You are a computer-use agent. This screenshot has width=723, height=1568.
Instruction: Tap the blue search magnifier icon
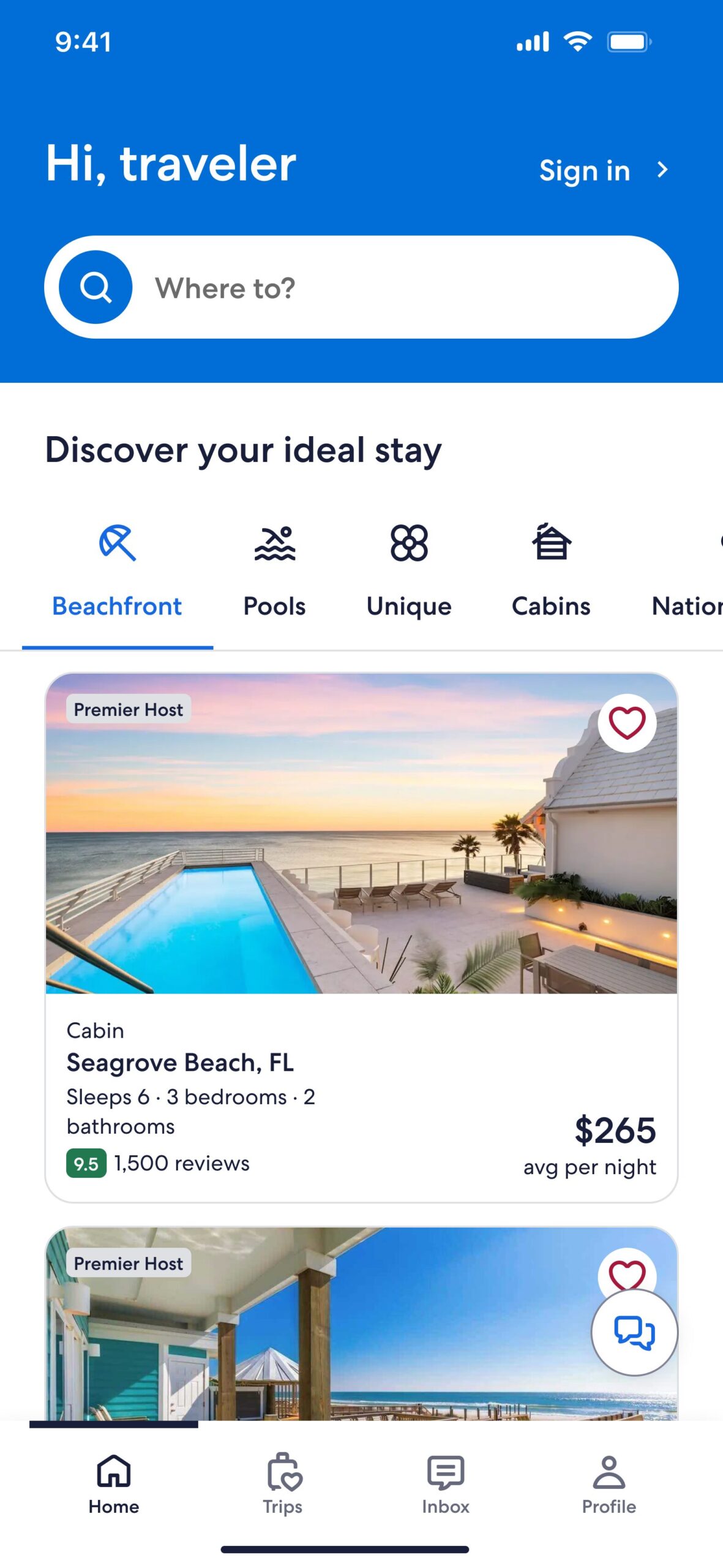[96, 287]
